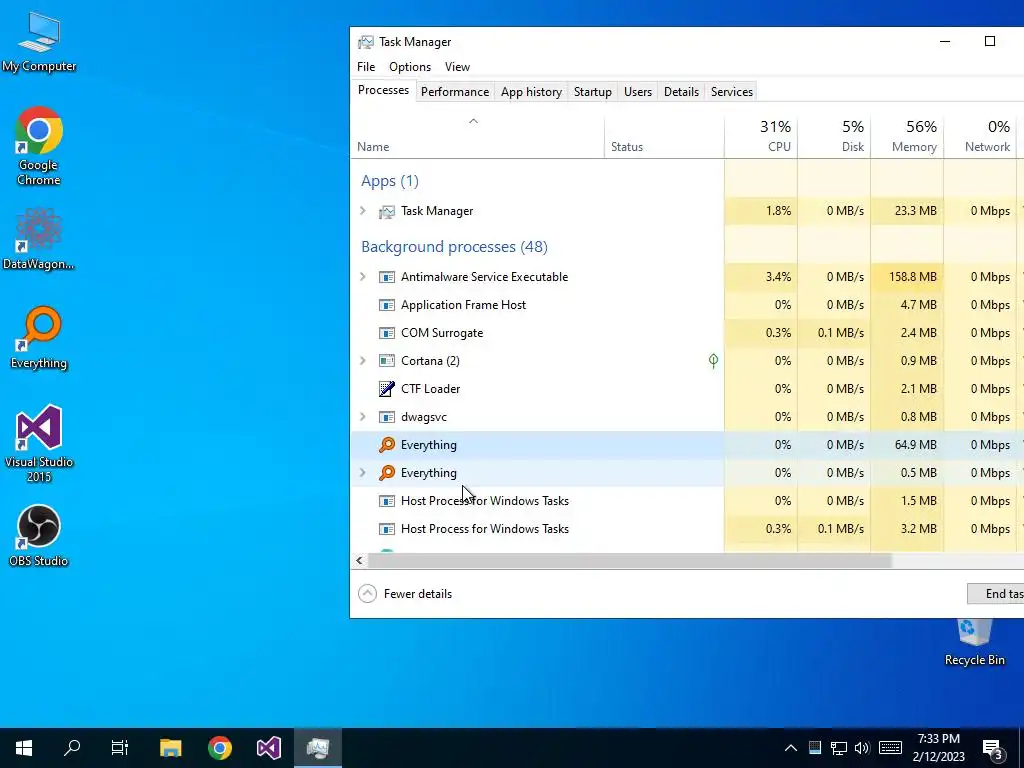The height and width of the screenshot is (768, 1024).
Task: Click Task Manager taskbar button
Action: point(318,748)
